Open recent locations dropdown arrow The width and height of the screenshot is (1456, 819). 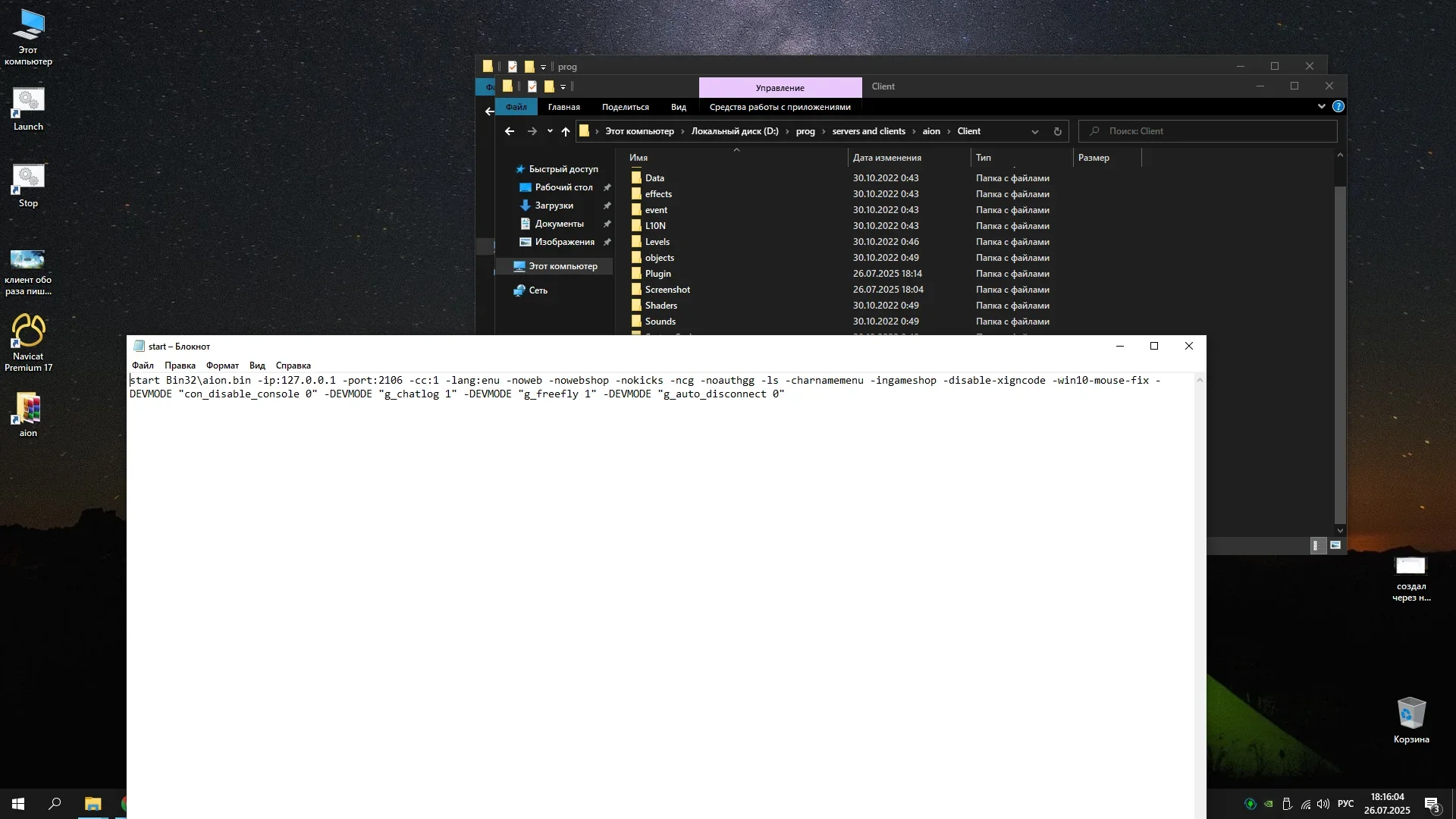pyautogui.click(x=550, y=131)
